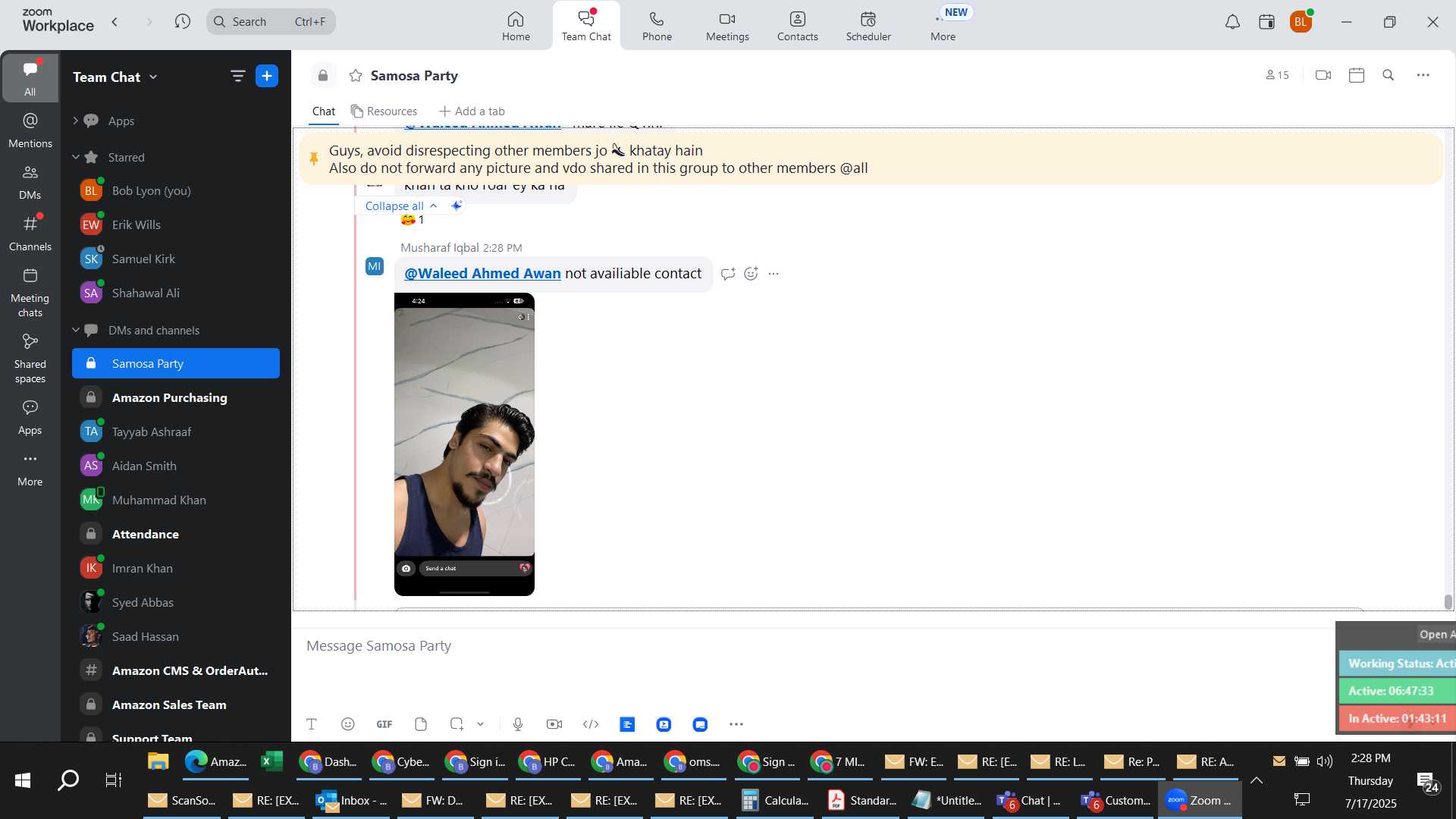Open Mentions in the sidebar
The height and width of the screenshot is (819, 1456).
click(30, 130)
